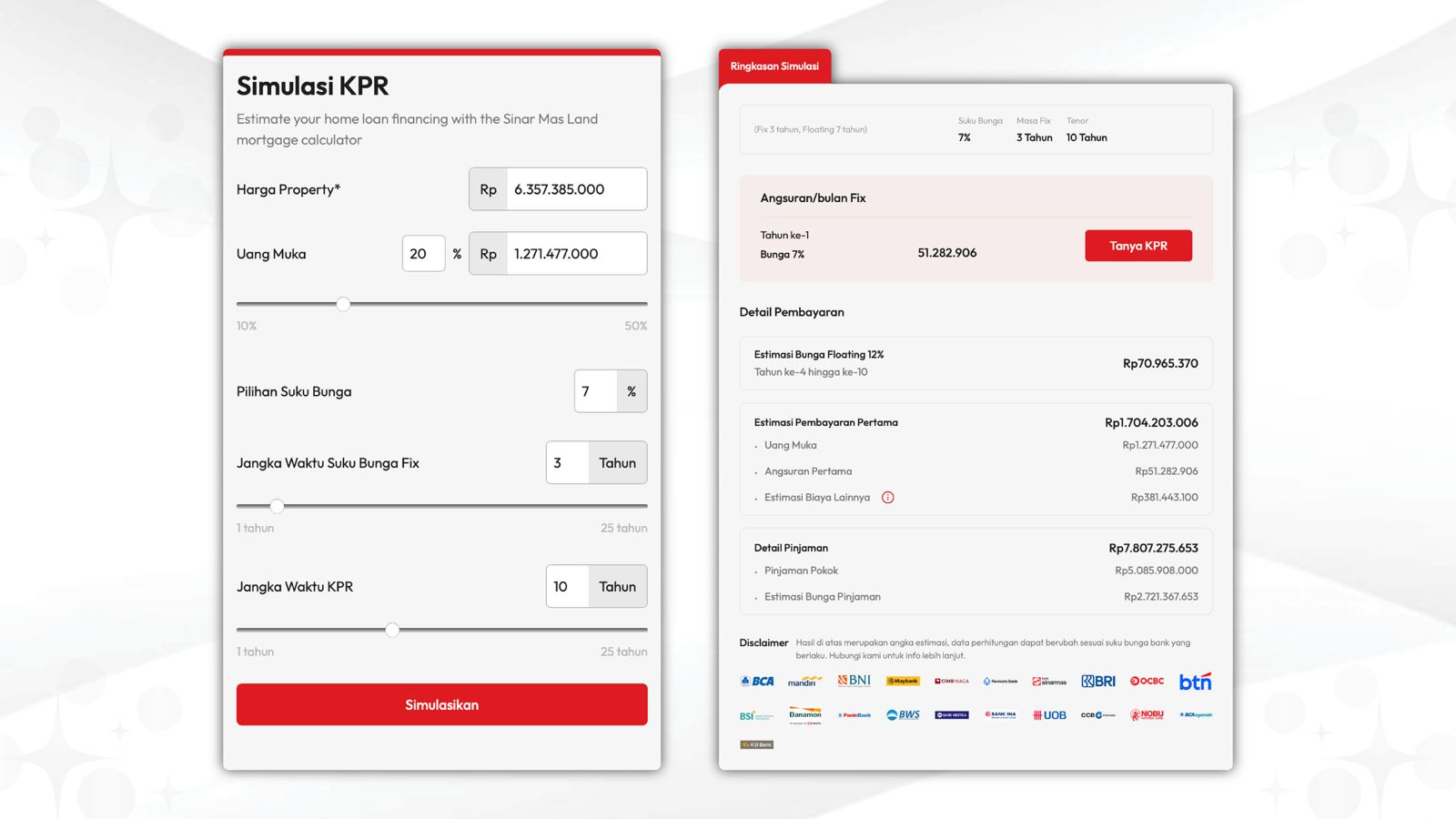
Task: Select the BNI bank logo
Action: (x=854, y=681)
